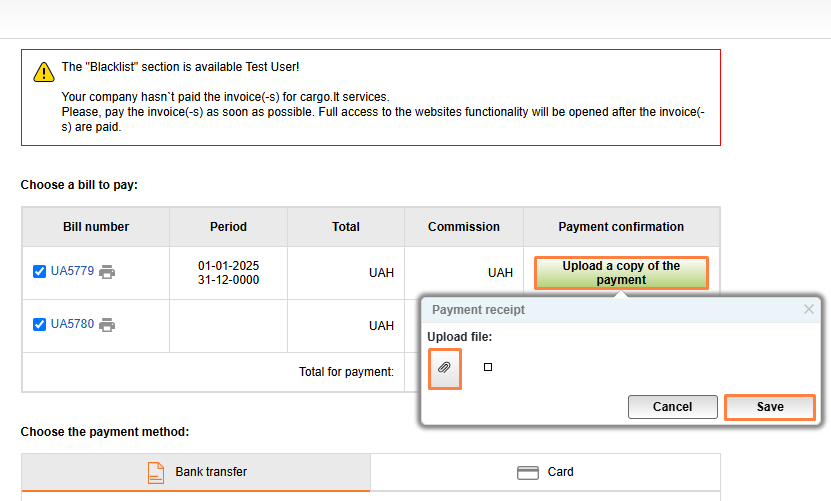The height and width of the screenshot is (501, 831).
Task: Click the yellow warning triangle icon
Action: pos(44,72)
